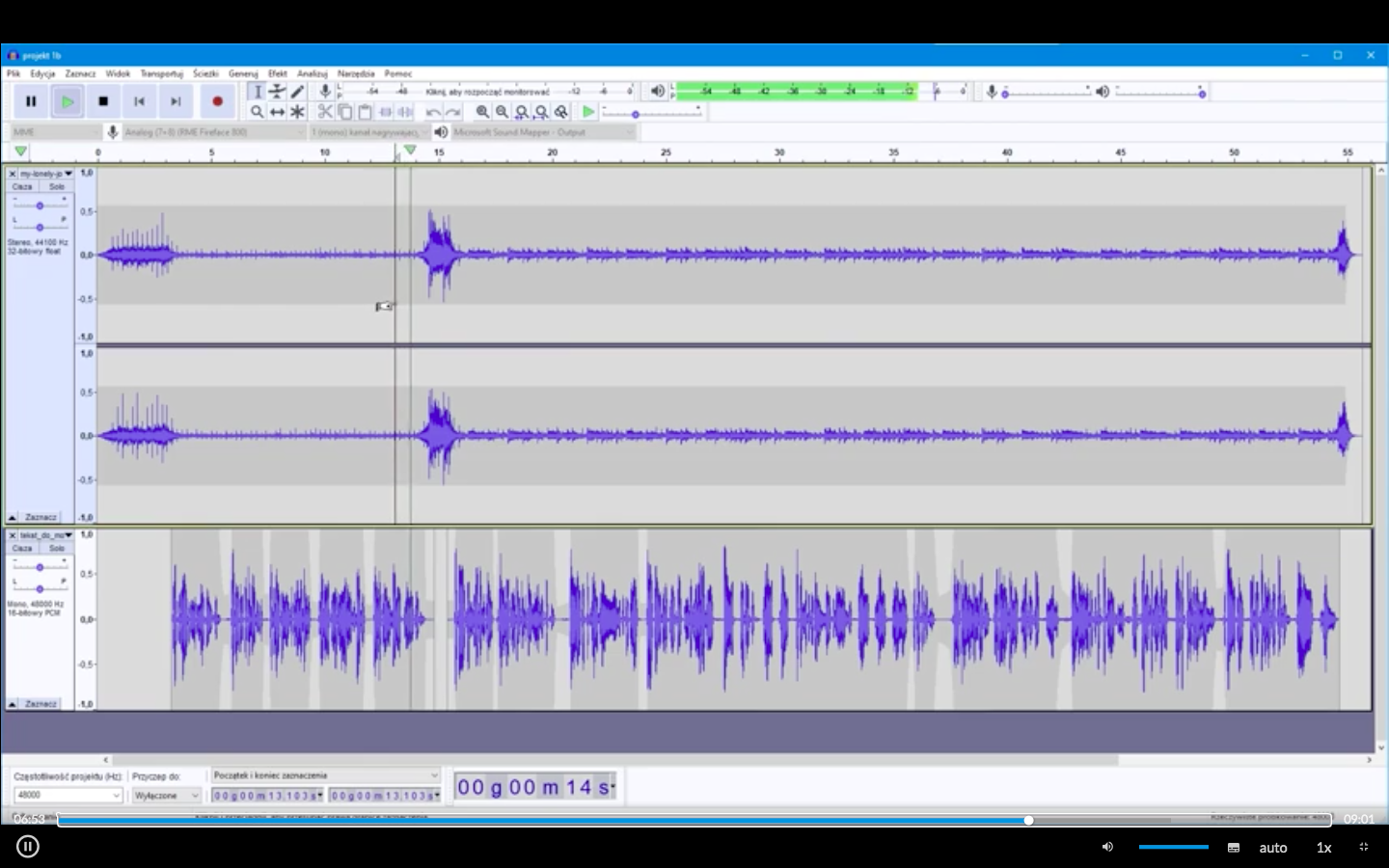Click the Audacity Pause transport button
This screenshot has height=868, width=1389.
tap(31, 101)
